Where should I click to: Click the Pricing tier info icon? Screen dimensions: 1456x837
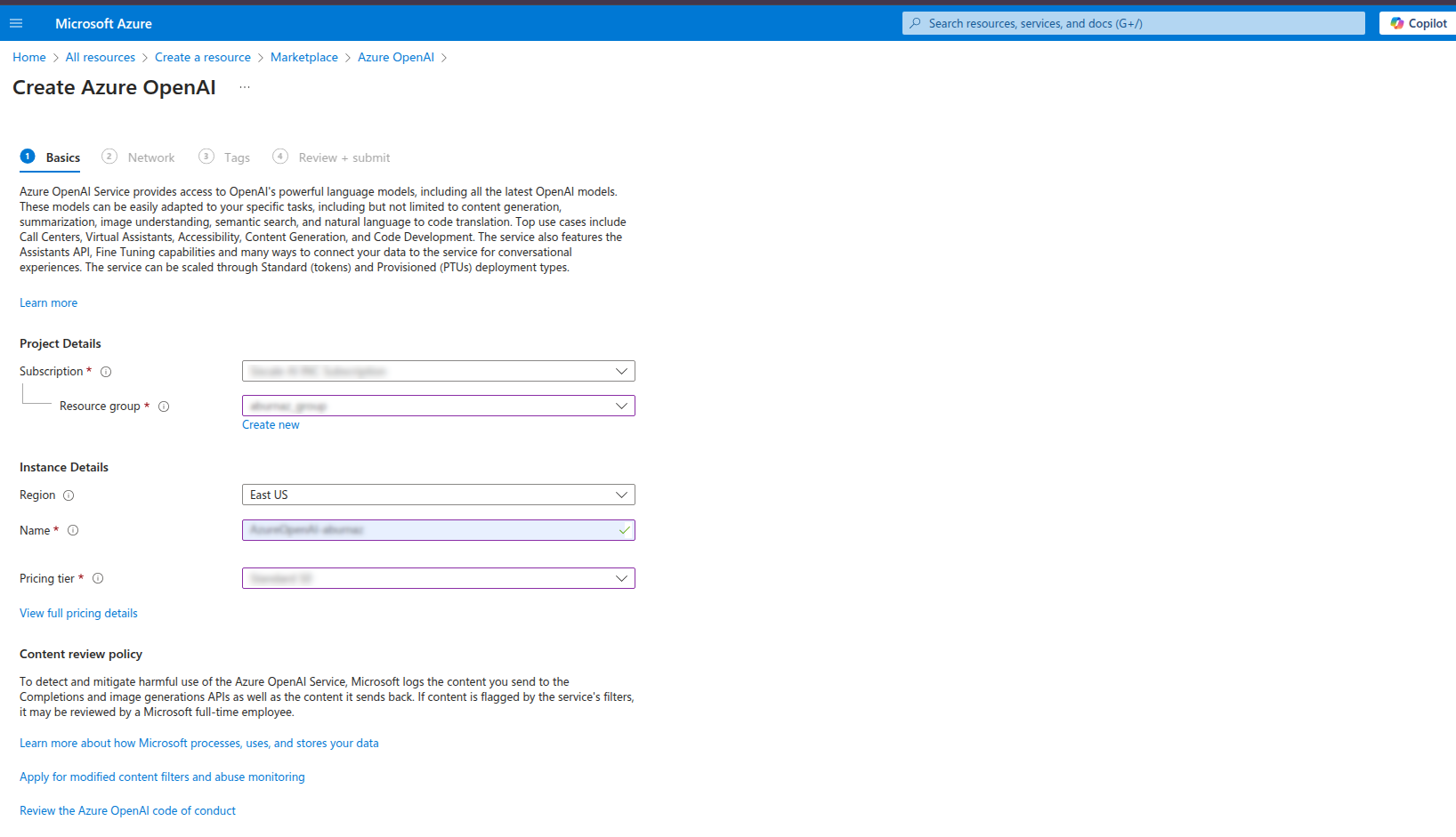(x=98, y=578)
